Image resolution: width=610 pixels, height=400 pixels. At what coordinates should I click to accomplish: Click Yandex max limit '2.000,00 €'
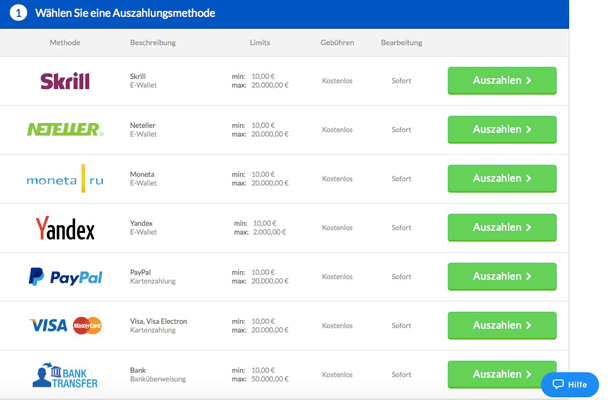click(x=270, y=232)
